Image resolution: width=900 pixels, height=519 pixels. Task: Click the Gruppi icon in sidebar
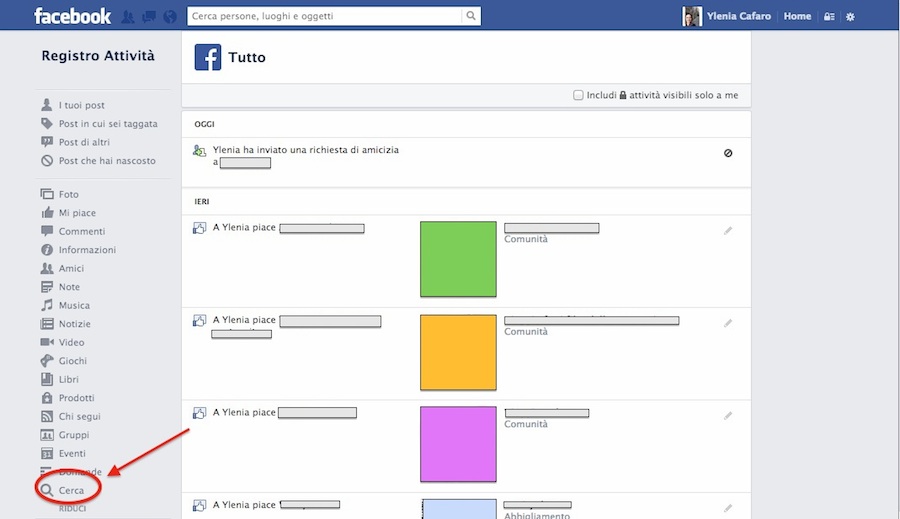pyautogui.click(x=47, y=435)
